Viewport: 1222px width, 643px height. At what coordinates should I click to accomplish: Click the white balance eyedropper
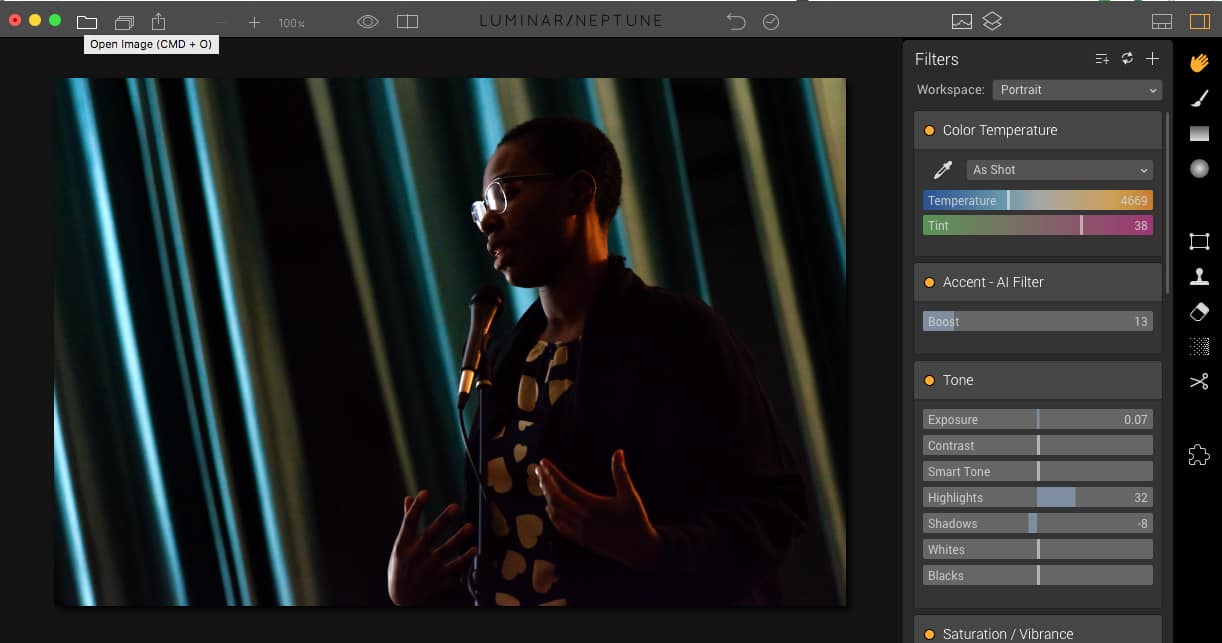[x=942, y=170]
